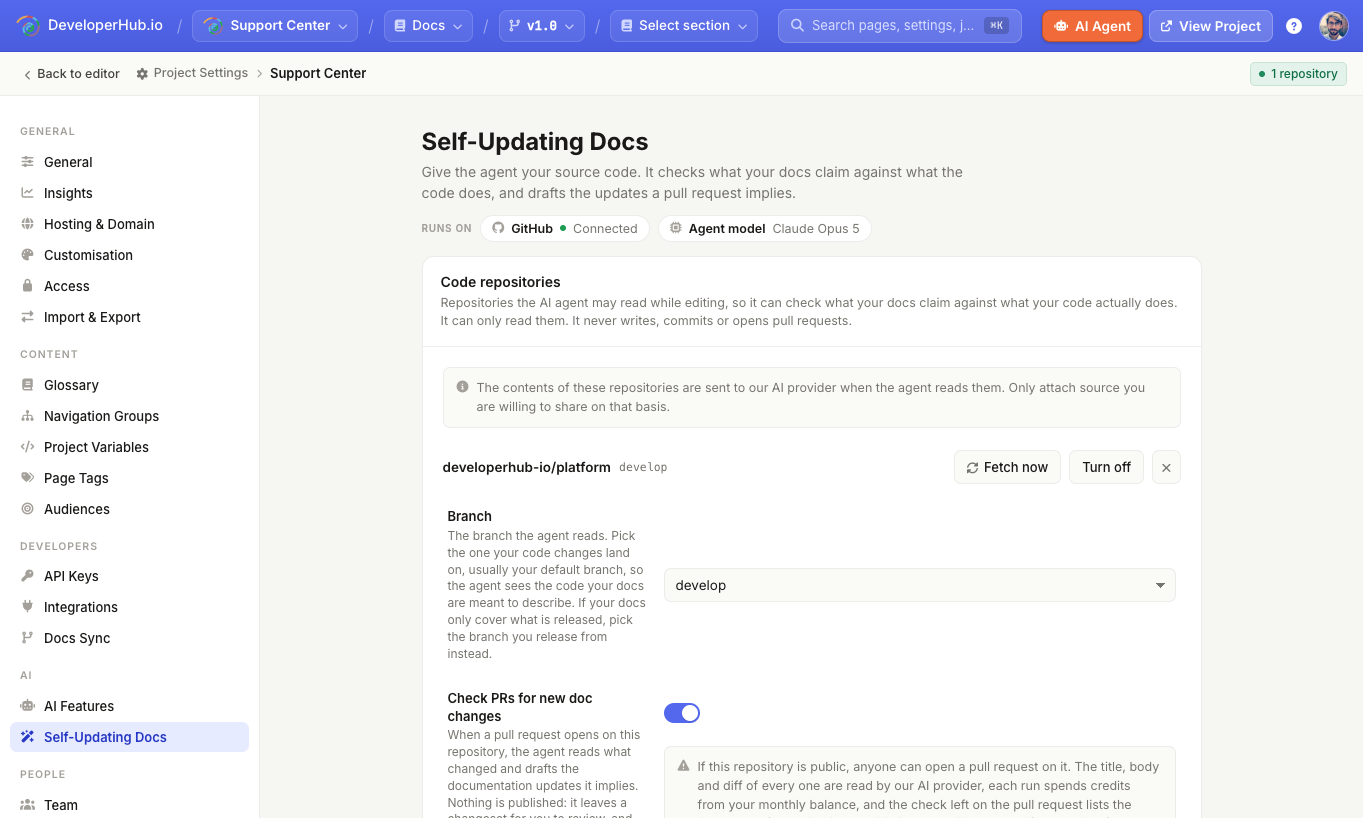Click the Page Tags icon
This screenshot has height=818, width=1363.
(x=28, y=478)
